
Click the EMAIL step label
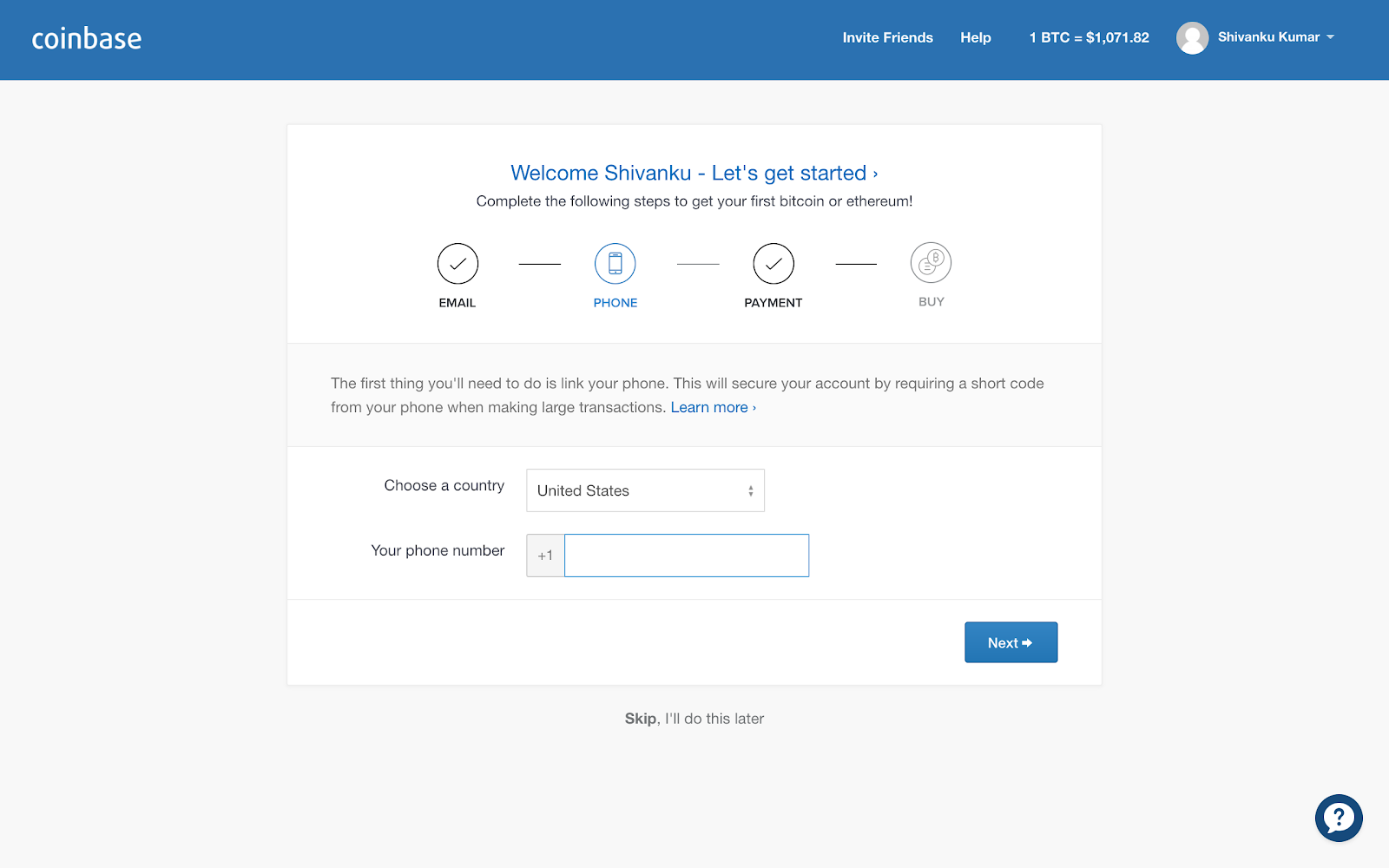tap(458, 303)
